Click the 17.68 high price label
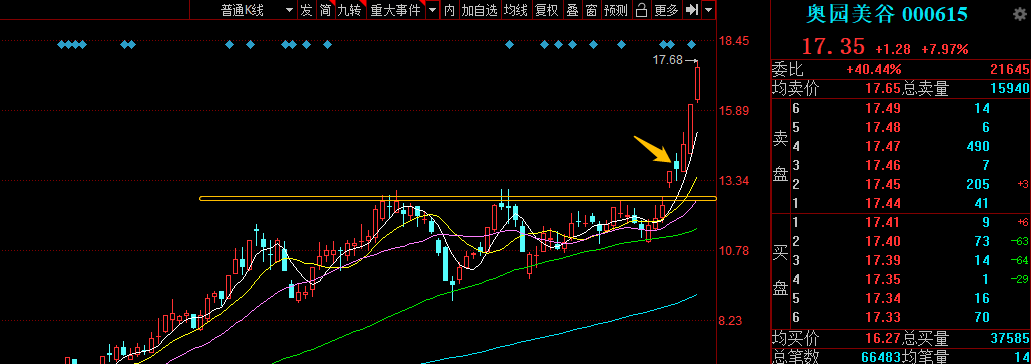 pos(667,60)
